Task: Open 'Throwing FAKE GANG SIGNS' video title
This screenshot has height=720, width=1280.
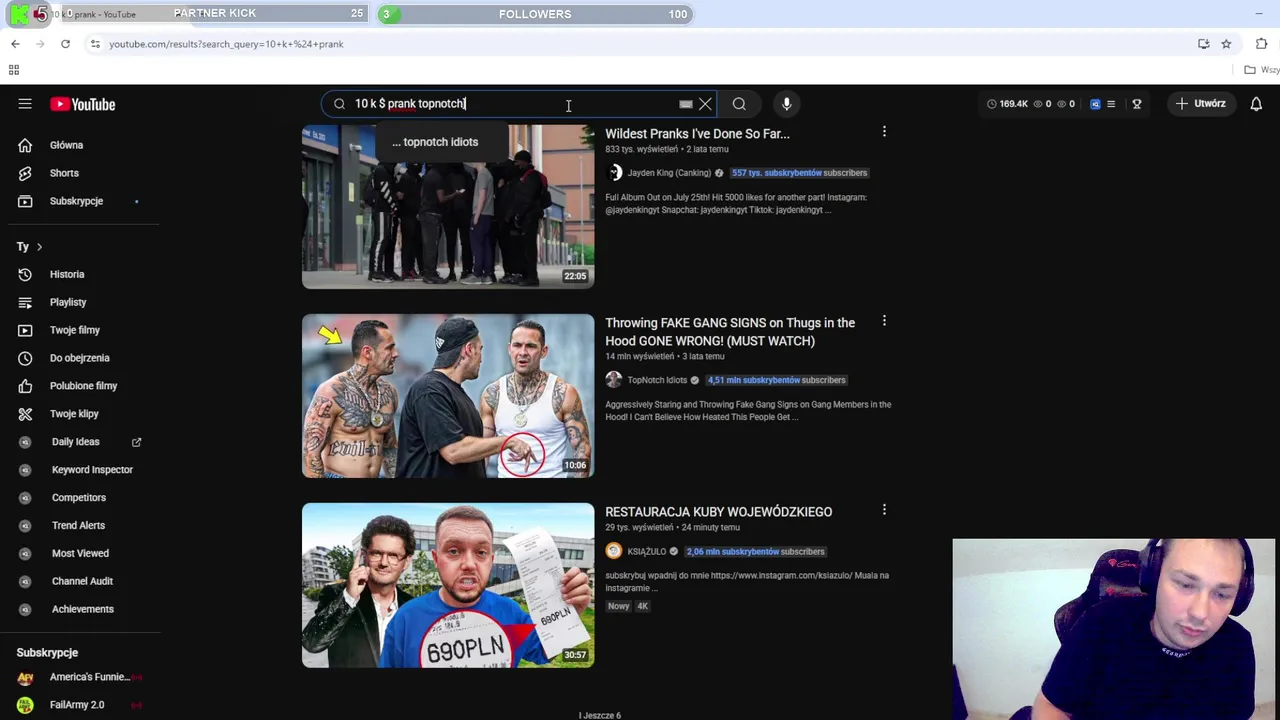Action: pos(730,332)
